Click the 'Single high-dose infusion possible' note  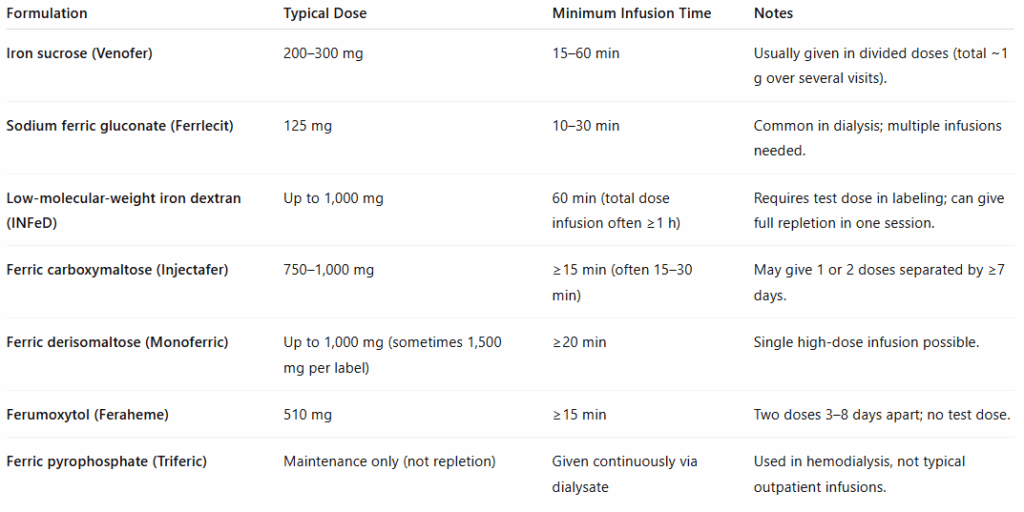point(866,342)
